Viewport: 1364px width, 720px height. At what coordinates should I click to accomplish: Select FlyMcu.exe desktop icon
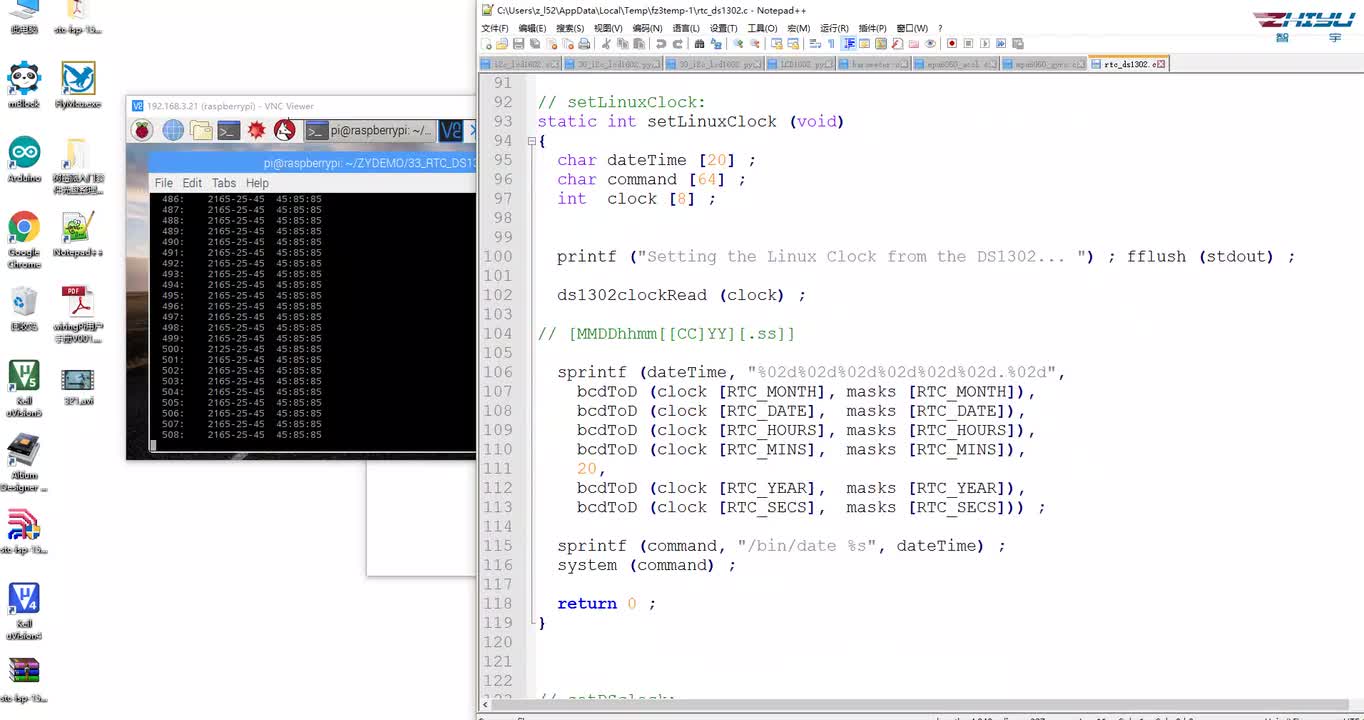pyautogui.click(x=78, y=84)
